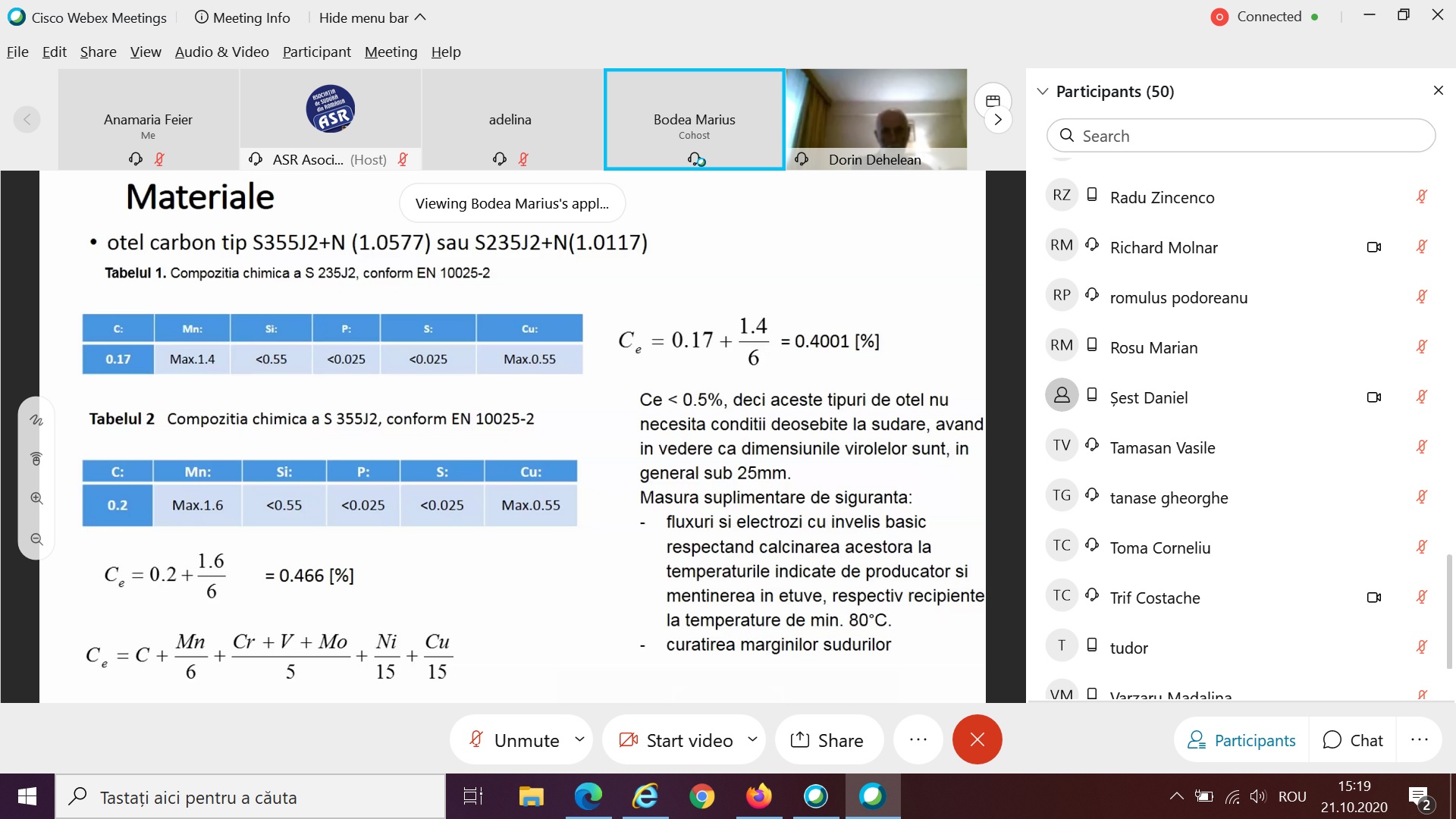This screenshot has height=819, width=1456.
Task: Open the Chat panel
Action: (1353, 740)
